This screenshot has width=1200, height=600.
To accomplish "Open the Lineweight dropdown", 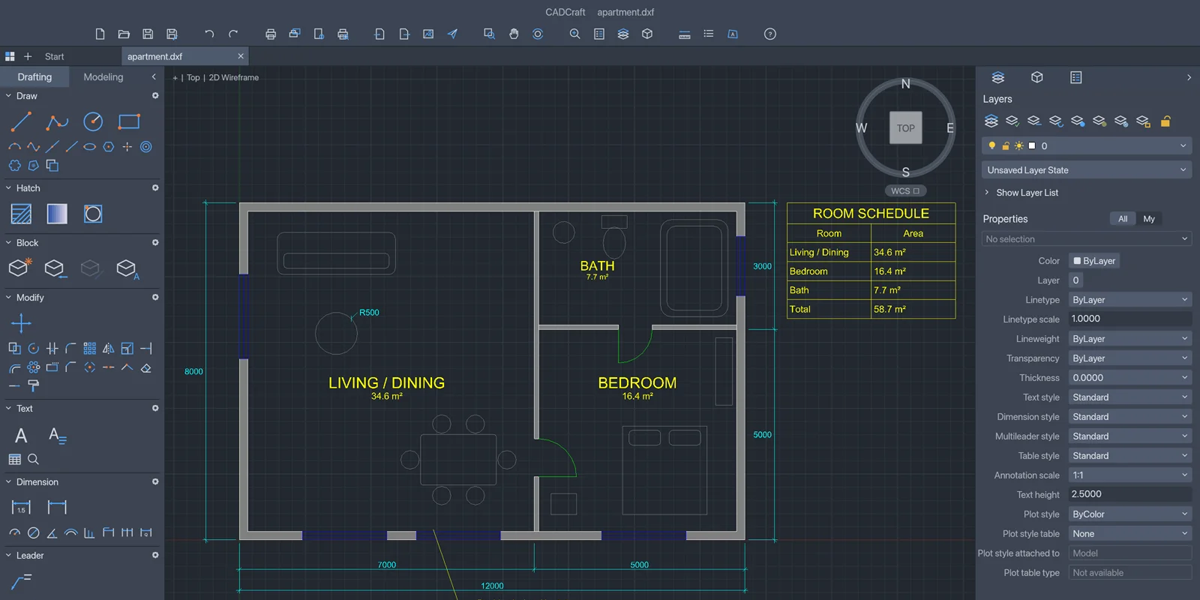I will coord(1130,339).
